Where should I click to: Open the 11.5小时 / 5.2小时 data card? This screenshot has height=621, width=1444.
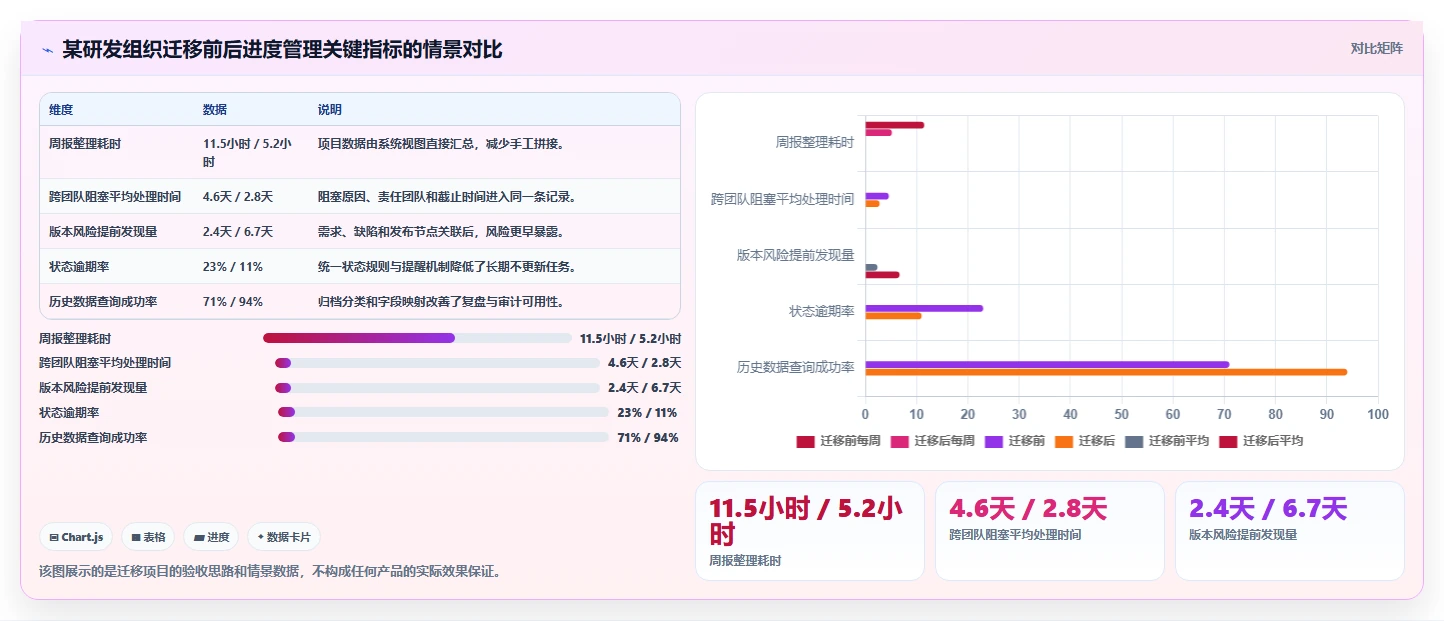pos(809,530)
